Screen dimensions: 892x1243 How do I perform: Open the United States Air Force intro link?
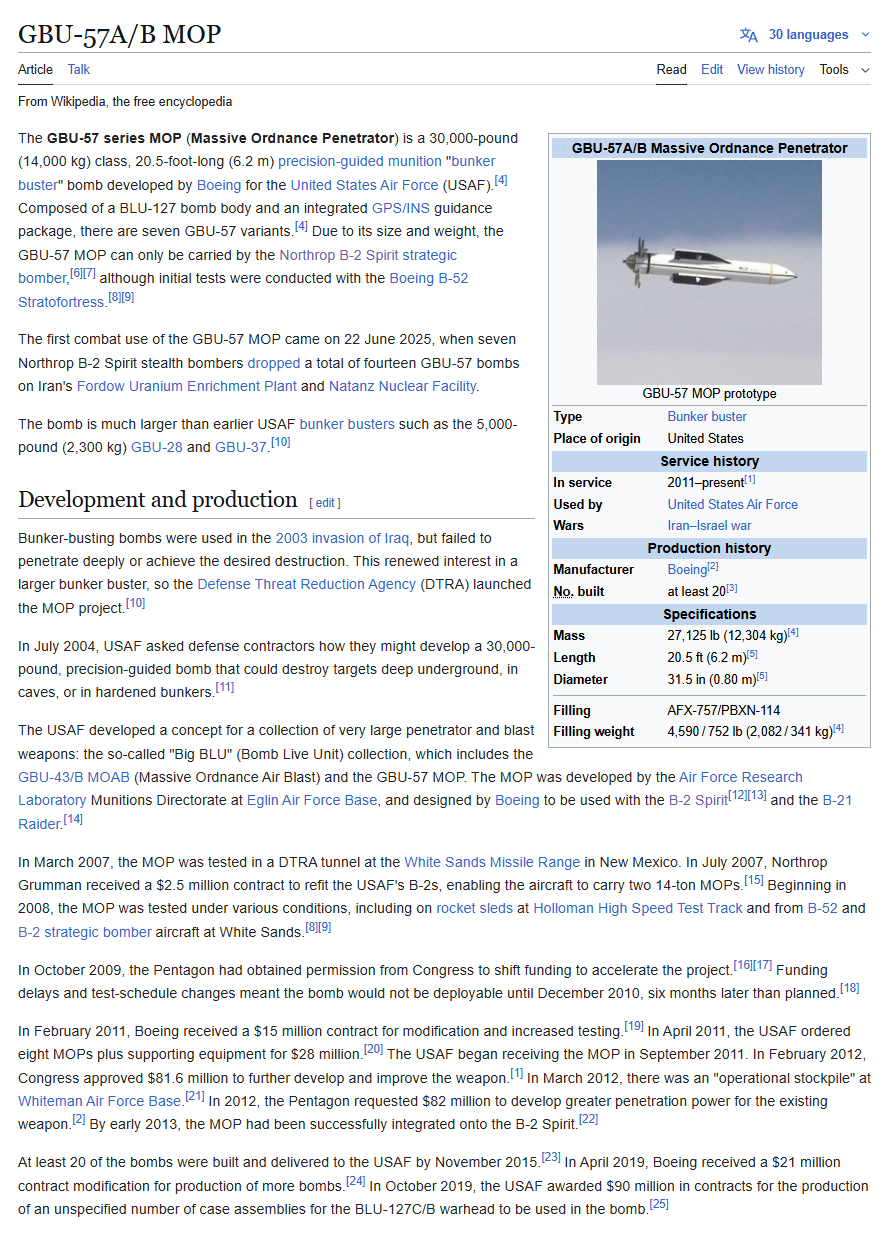[x=364, y=185]
